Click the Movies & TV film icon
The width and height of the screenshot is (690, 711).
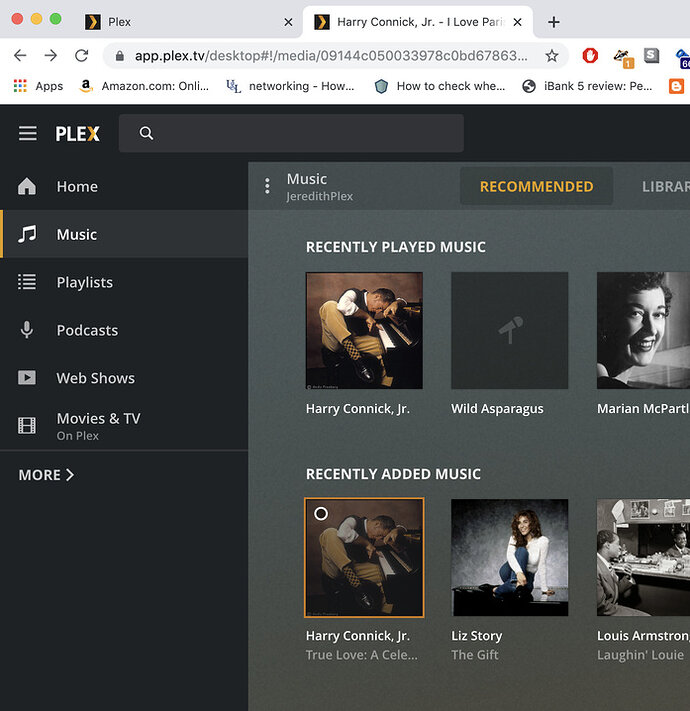pyautogui.click(x=27, y=426)
